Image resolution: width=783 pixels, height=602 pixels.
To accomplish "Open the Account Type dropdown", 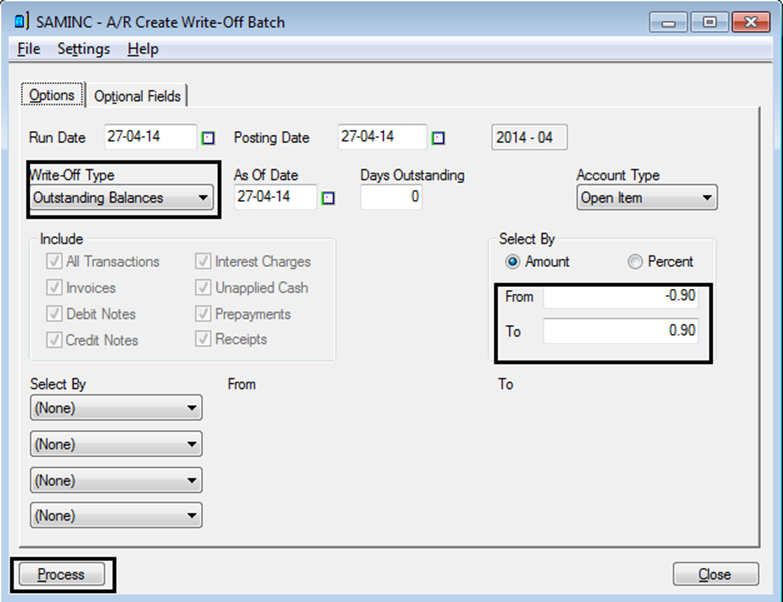I will point(647,198).
